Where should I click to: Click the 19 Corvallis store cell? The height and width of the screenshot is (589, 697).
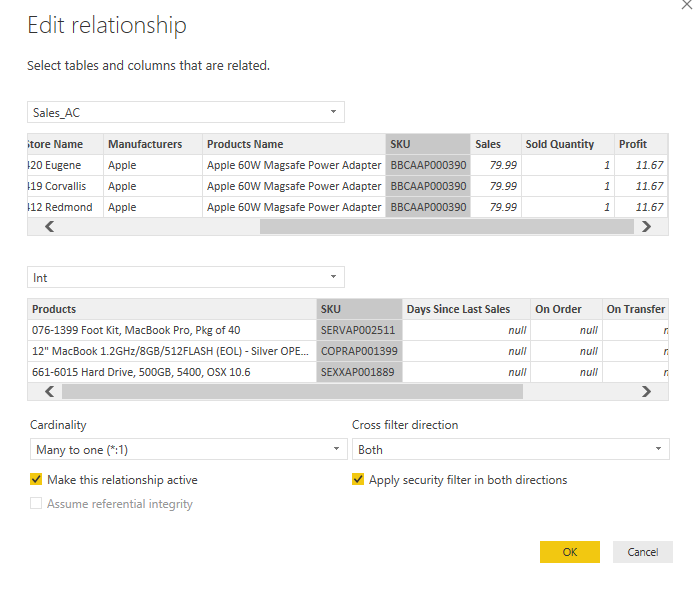65,186
